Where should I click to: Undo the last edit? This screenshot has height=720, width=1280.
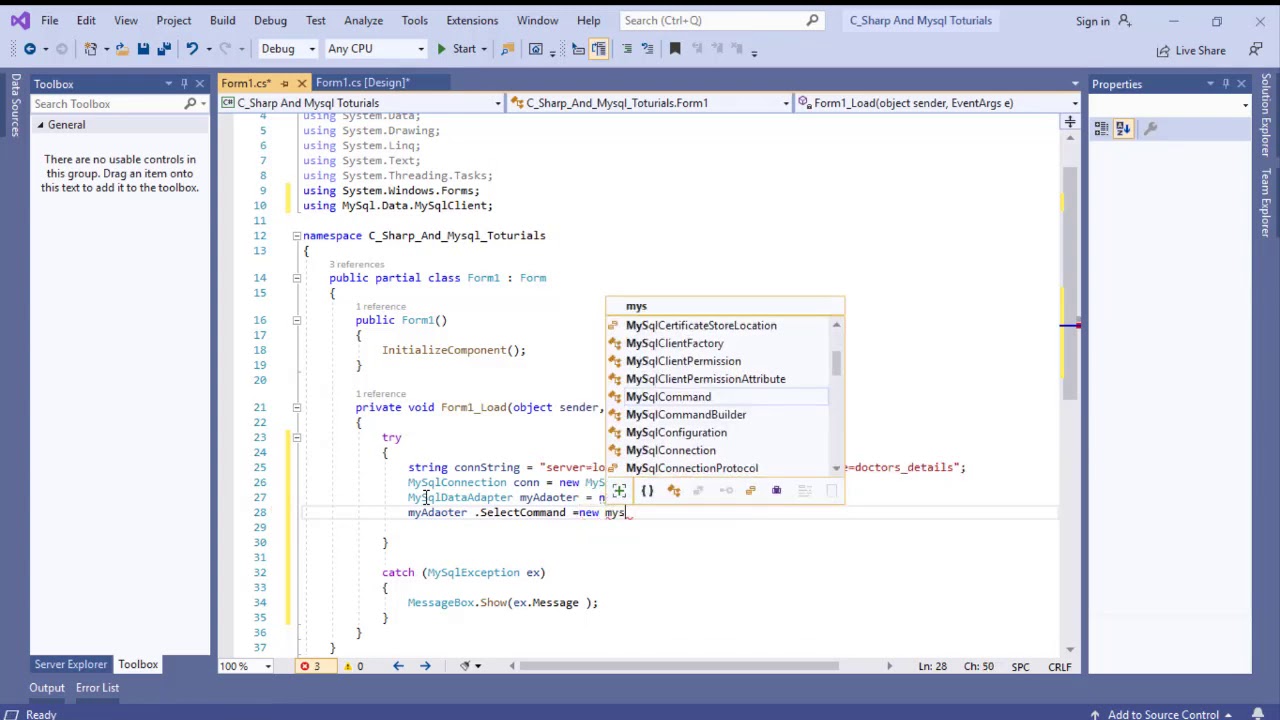click(192, 49)
